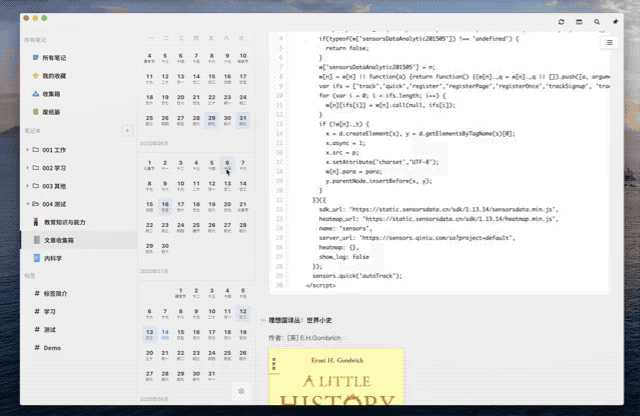The width and height of the screenshot is (640, 416).
Task: Collapse the 004 测试 notebook
Action: [27, 204]
